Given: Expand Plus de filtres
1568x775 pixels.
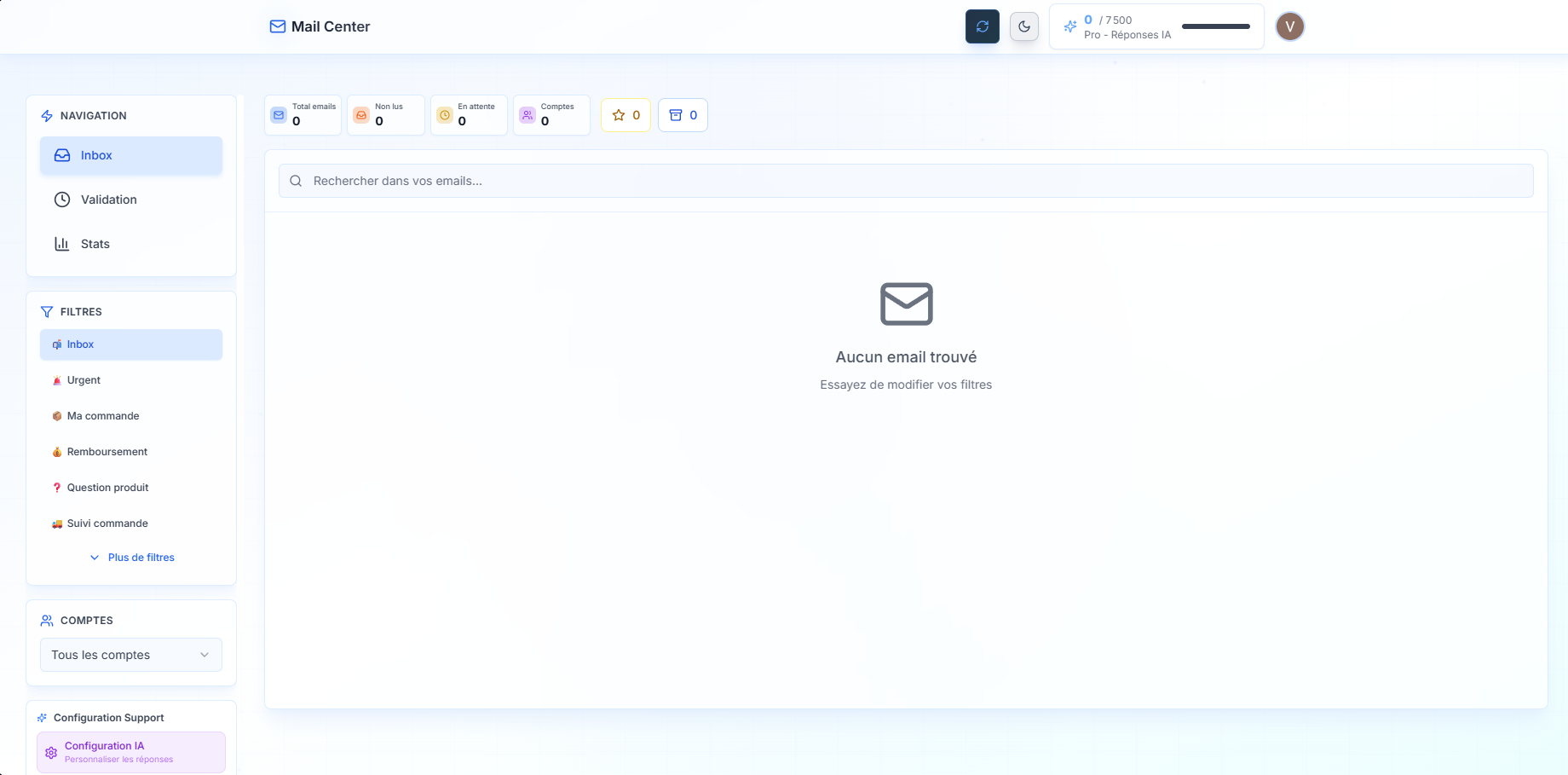Looking at the screenshot, I should click(x=132, y=557).
